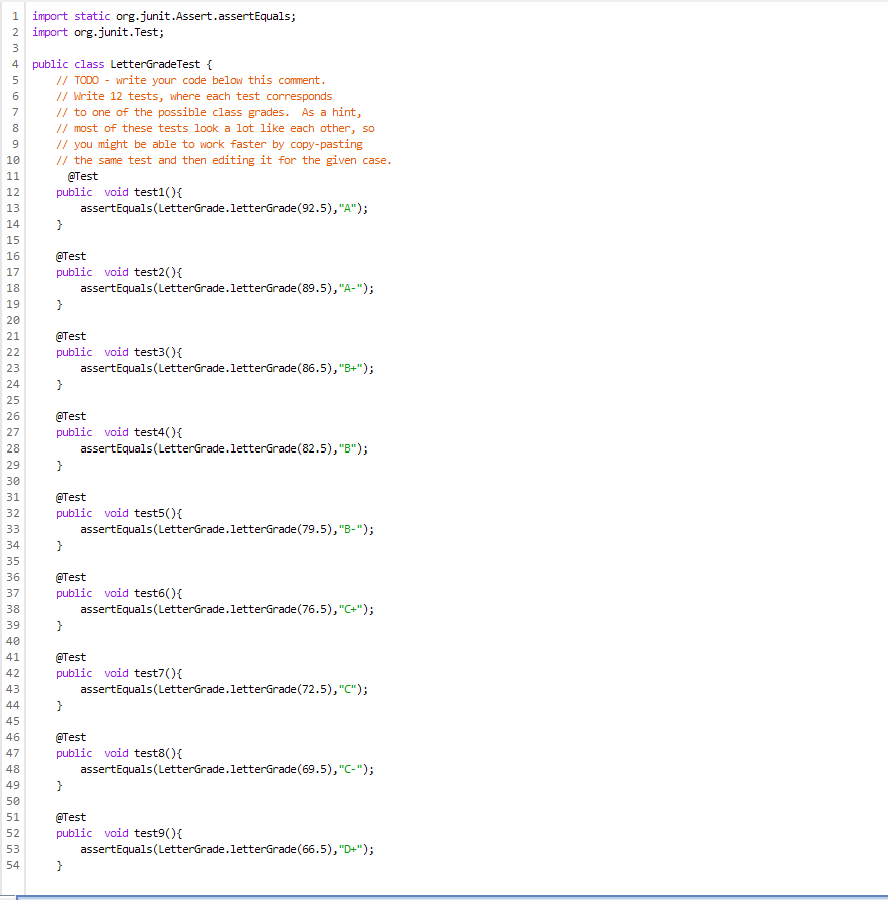Viewport: 888px width, 900px height.
Task: Click line number 54 in the gutter
Action: click(13, 864)
